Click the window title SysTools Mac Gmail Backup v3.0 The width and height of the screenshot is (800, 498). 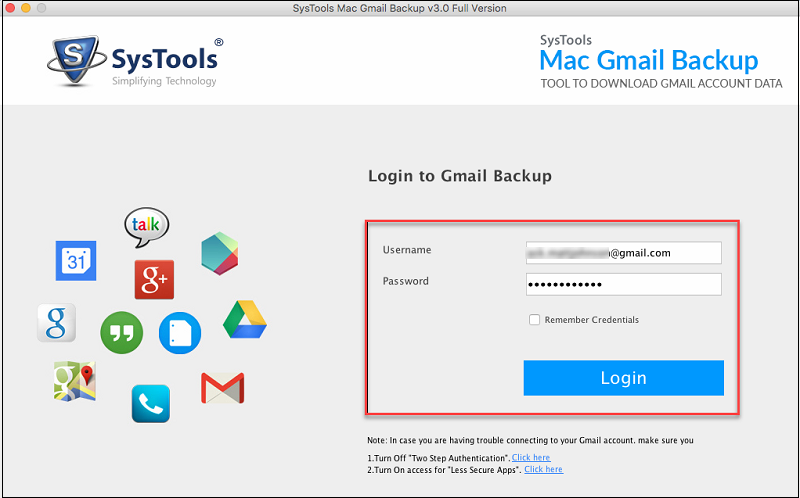399,8
